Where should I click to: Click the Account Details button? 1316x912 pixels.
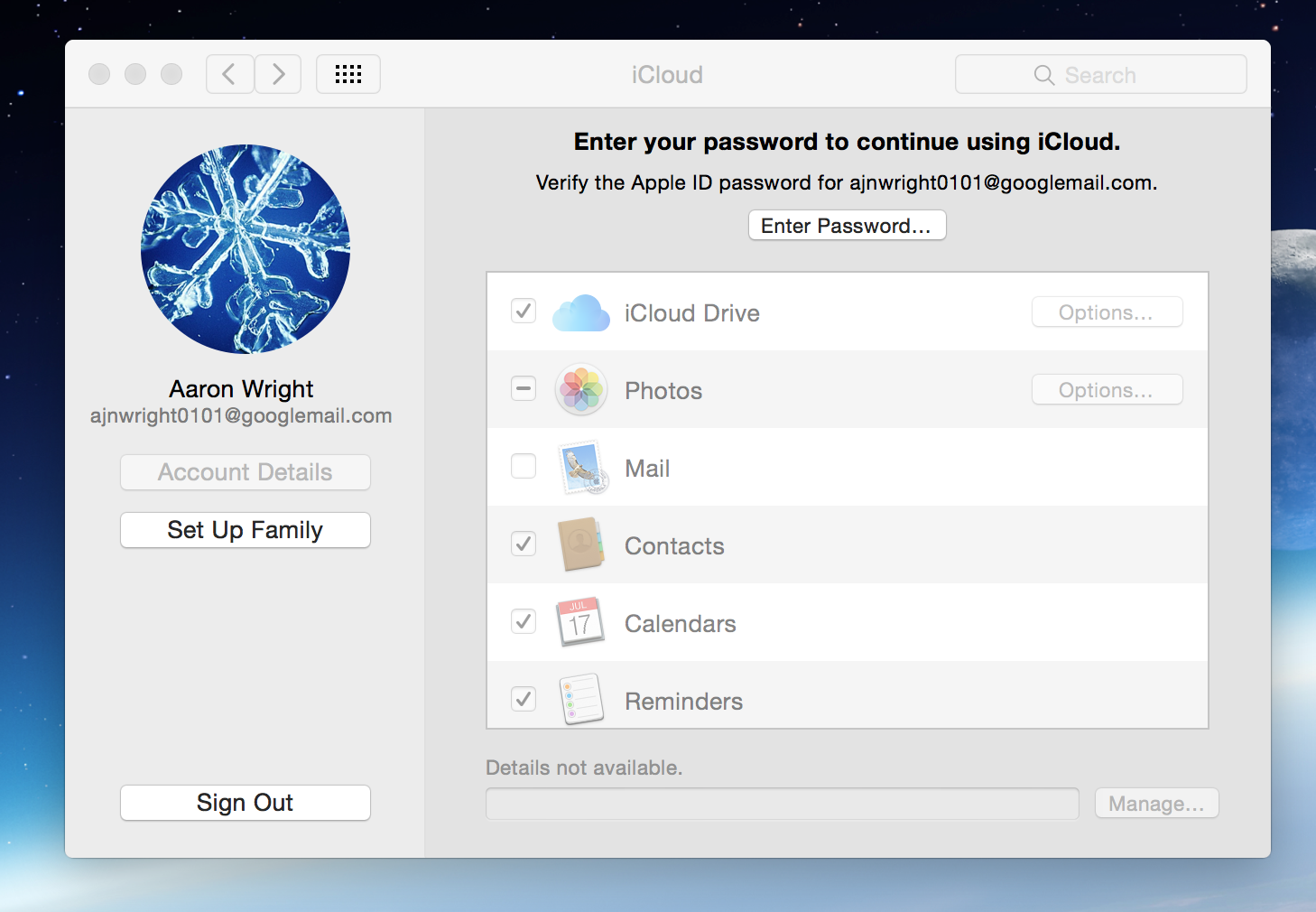coord(246,472)
